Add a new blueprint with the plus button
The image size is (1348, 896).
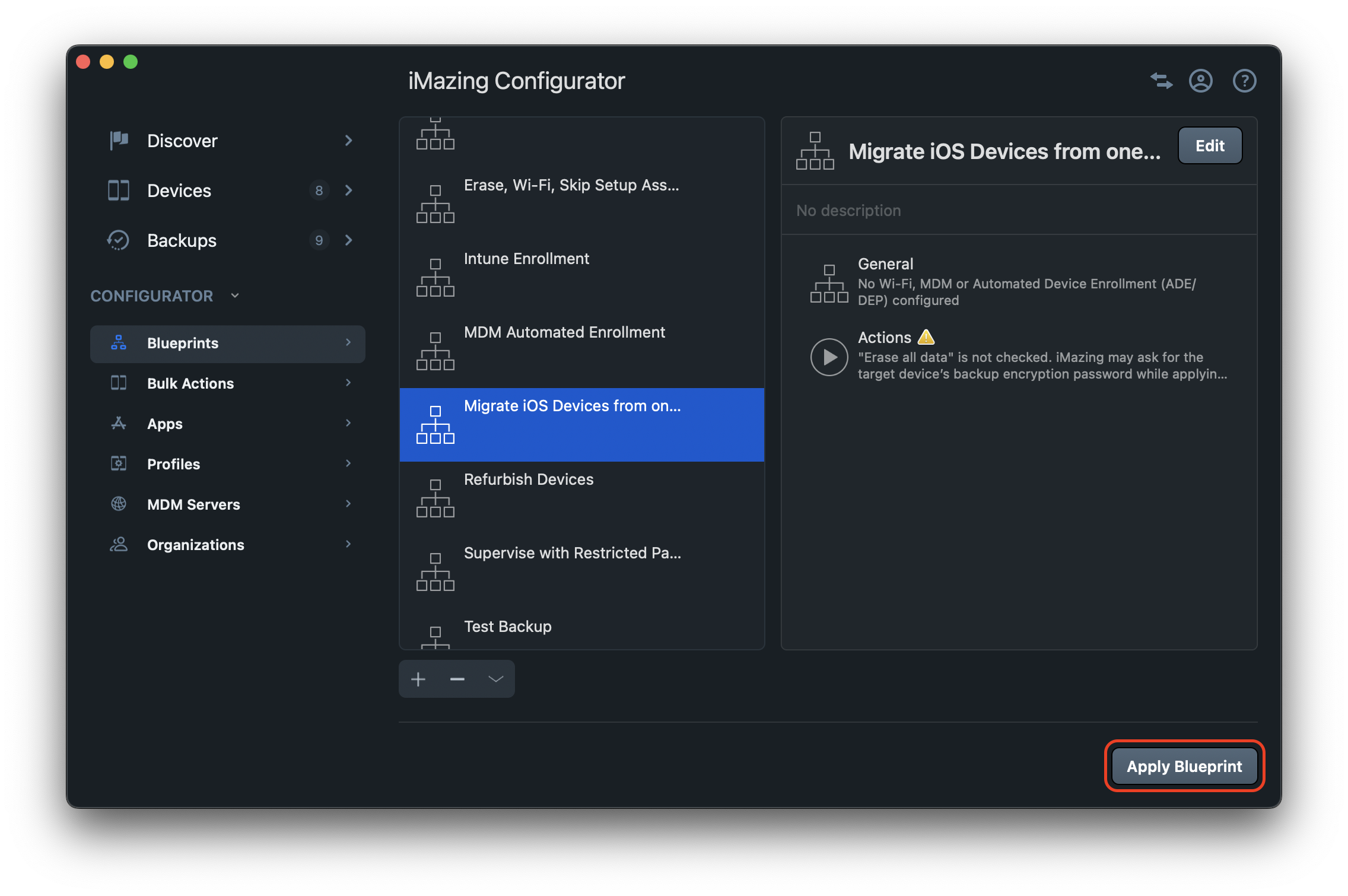coord(418,678)
